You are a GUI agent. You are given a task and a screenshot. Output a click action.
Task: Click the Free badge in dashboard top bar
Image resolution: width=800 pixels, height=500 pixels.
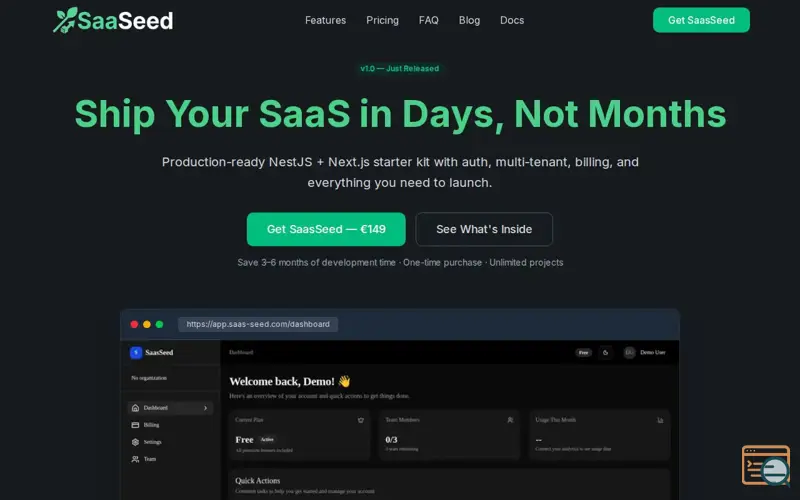click(x=584, y=353)
